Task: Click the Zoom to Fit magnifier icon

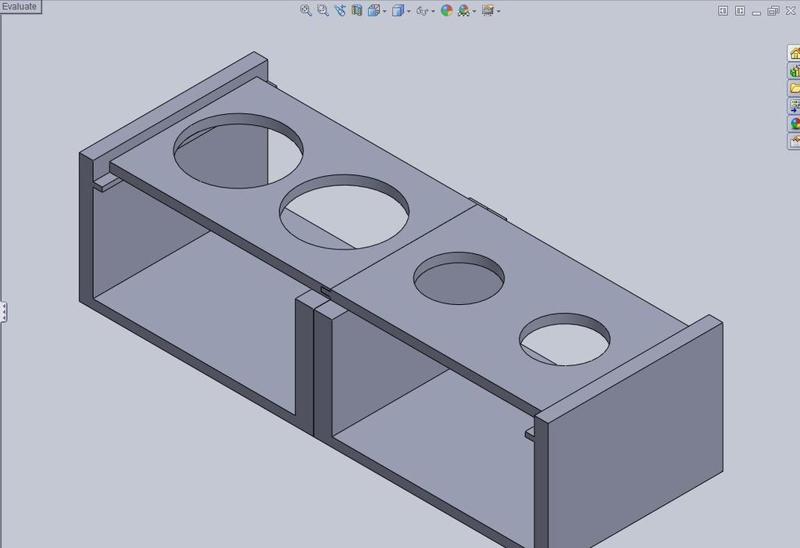Action: click(306, 10)
